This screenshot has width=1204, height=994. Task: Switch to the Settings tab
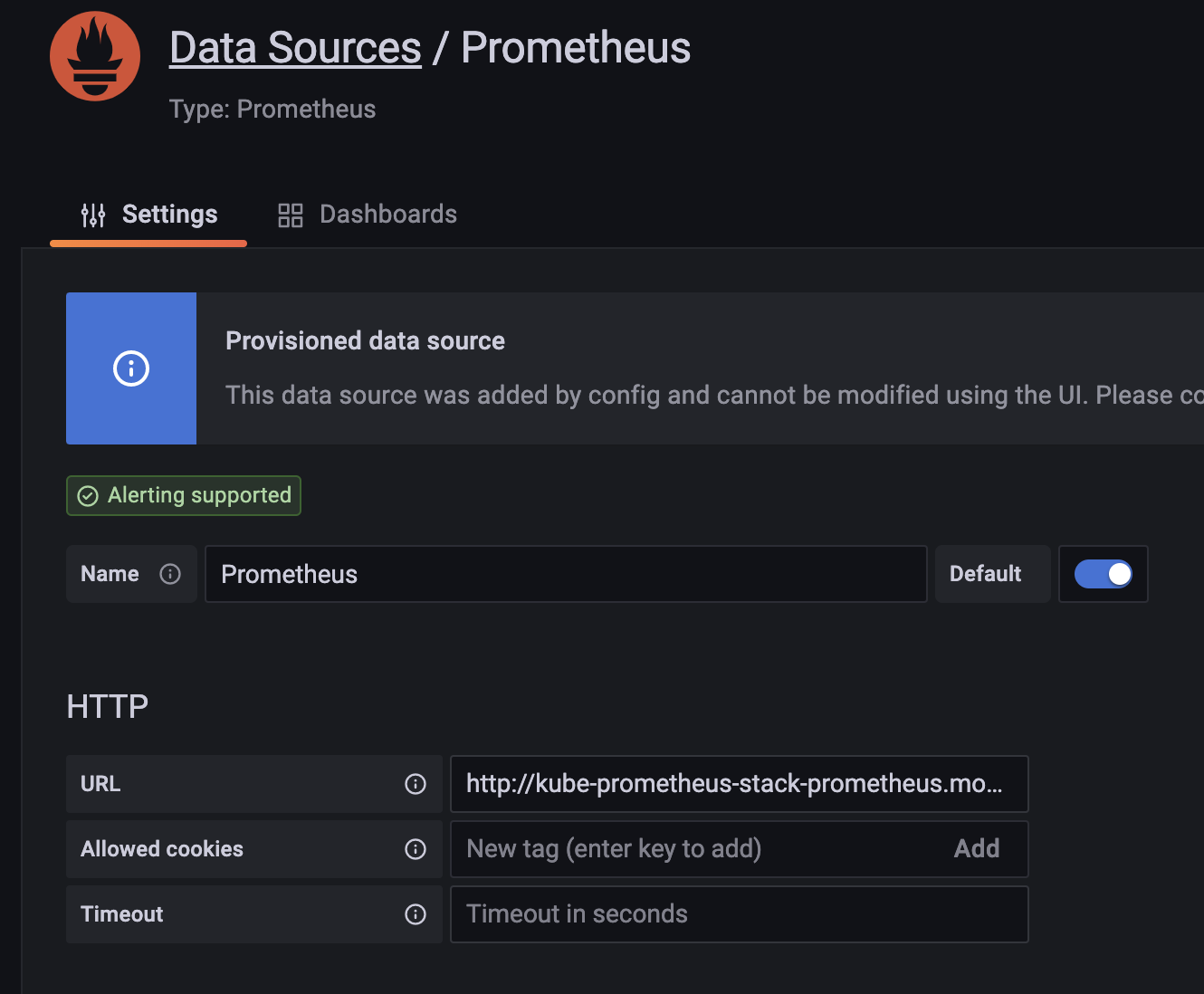coord(148,215)
